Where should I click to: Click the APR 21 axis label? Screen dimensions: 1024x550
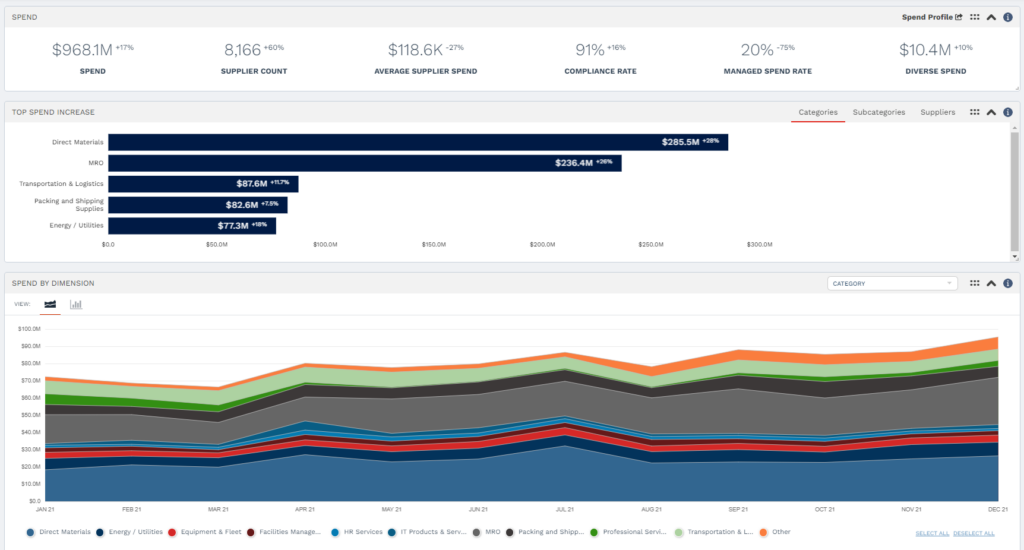click(304, 510)
